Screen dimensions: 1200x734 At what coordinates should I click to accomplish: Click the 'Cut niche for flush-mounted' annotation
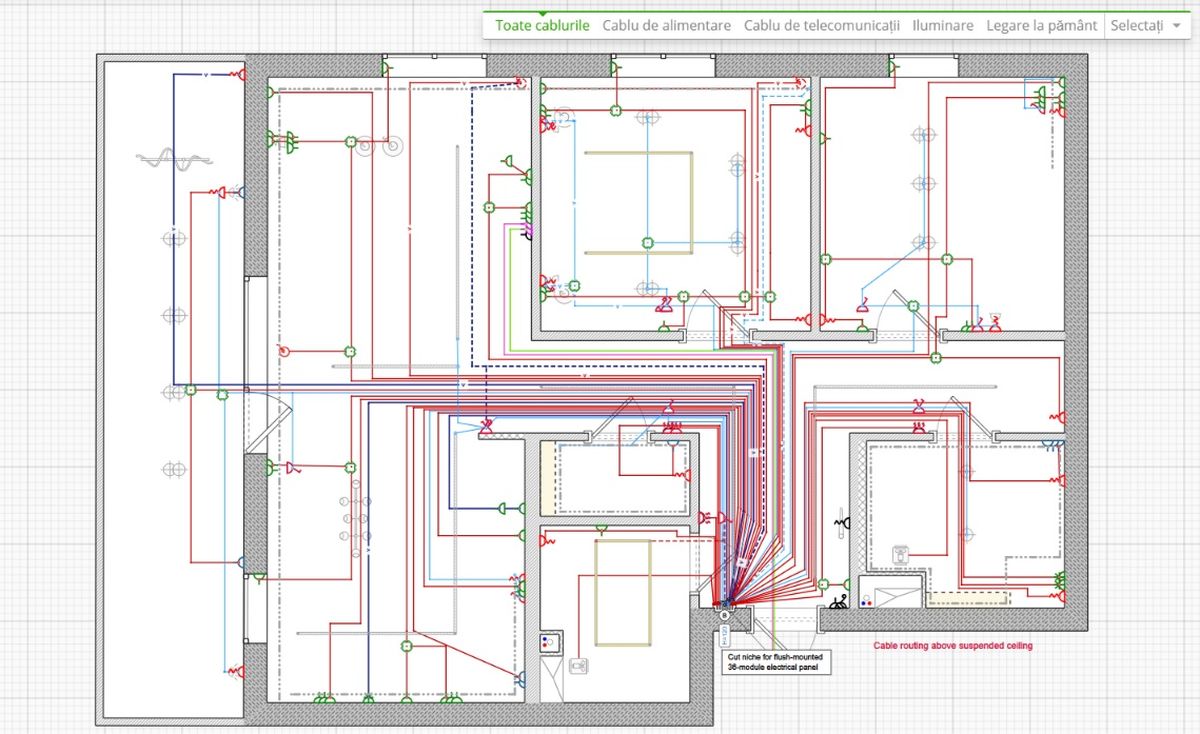click(x=776, y=661)
